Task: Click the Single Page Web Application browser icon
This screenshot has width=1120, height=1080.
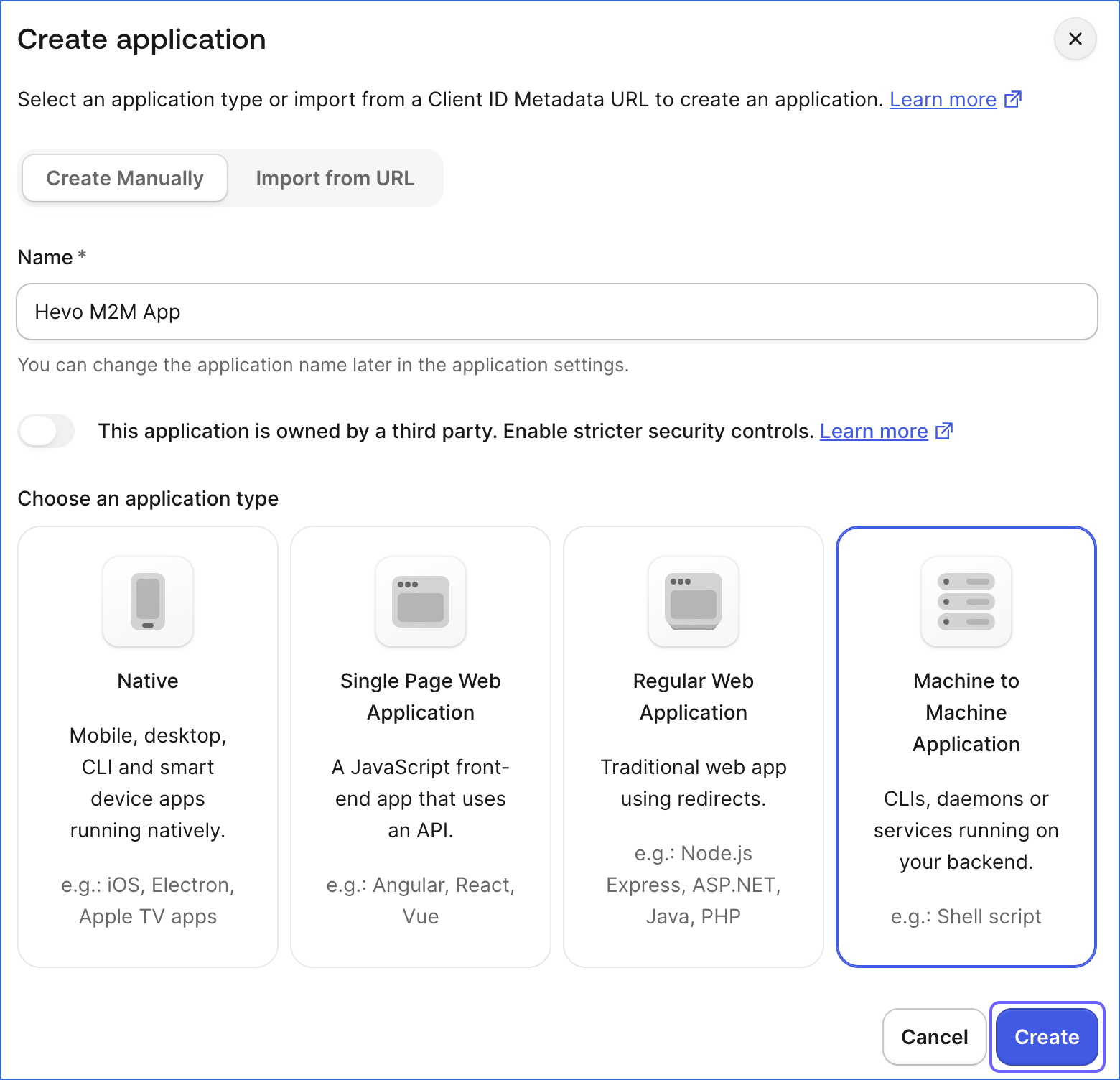Action: point(421,602)
